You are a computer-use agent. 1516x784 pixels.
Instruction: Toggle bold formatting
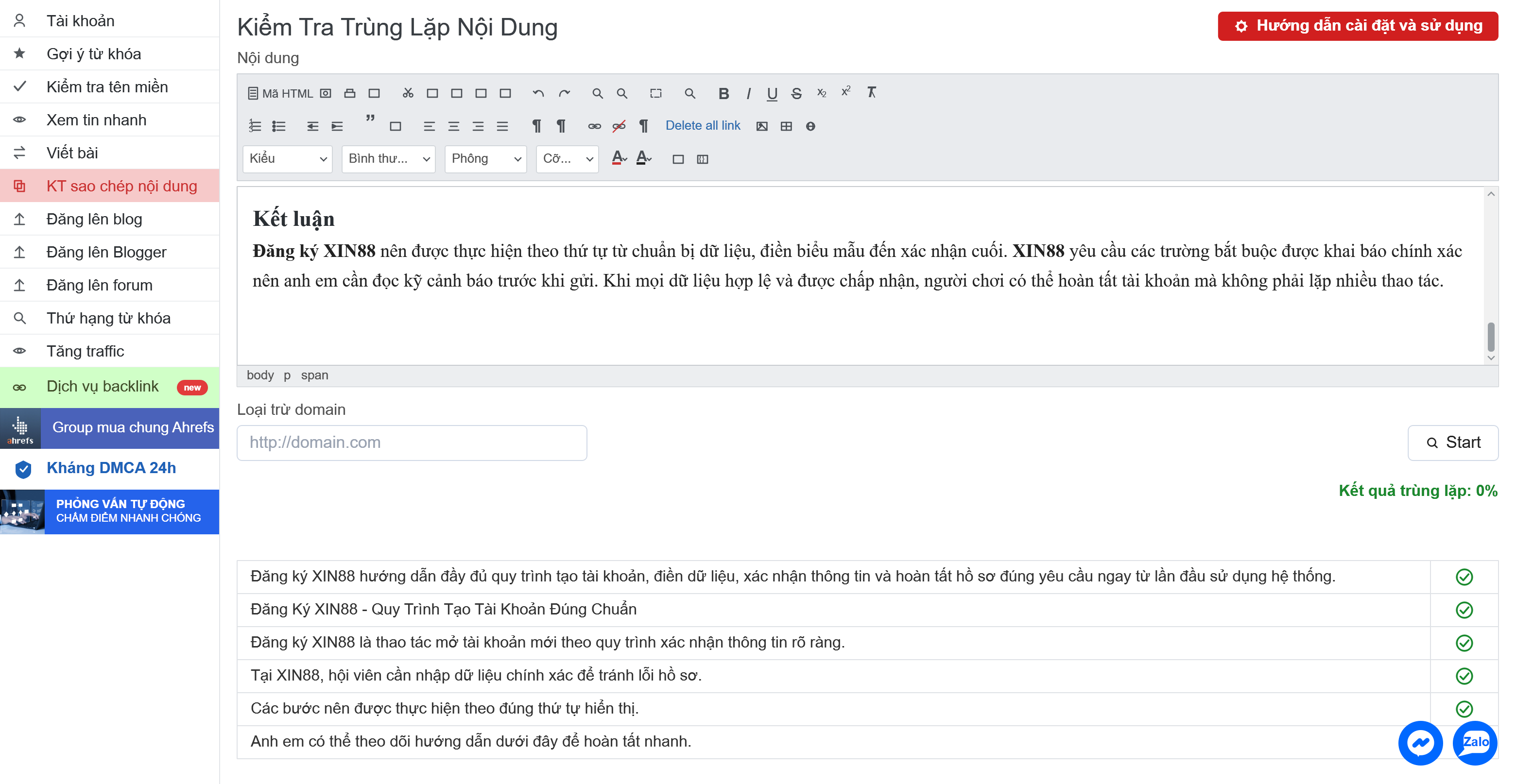pos(724,93)
